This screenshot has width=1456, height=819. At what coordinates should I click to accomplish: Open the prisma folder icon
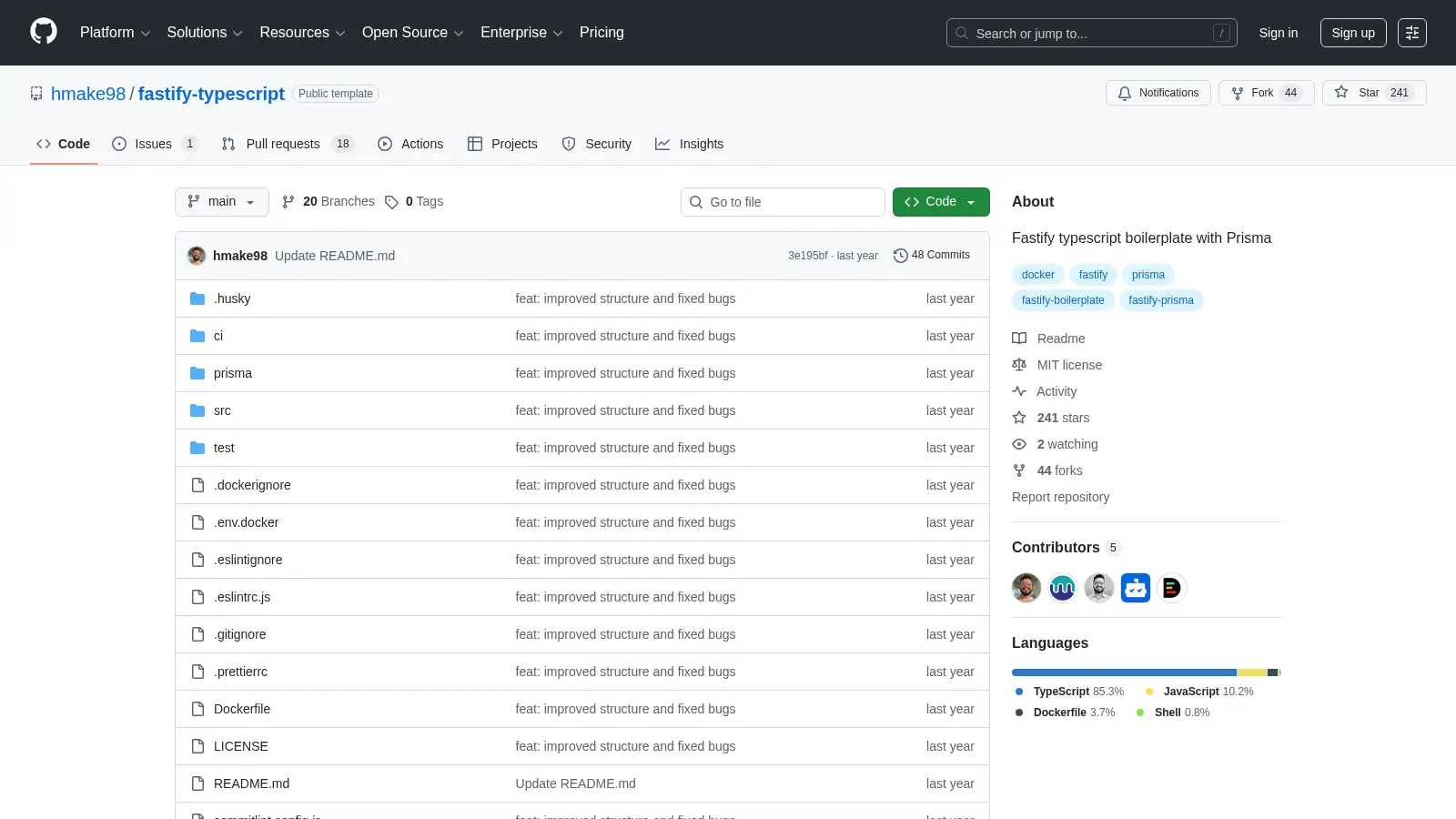197,373
